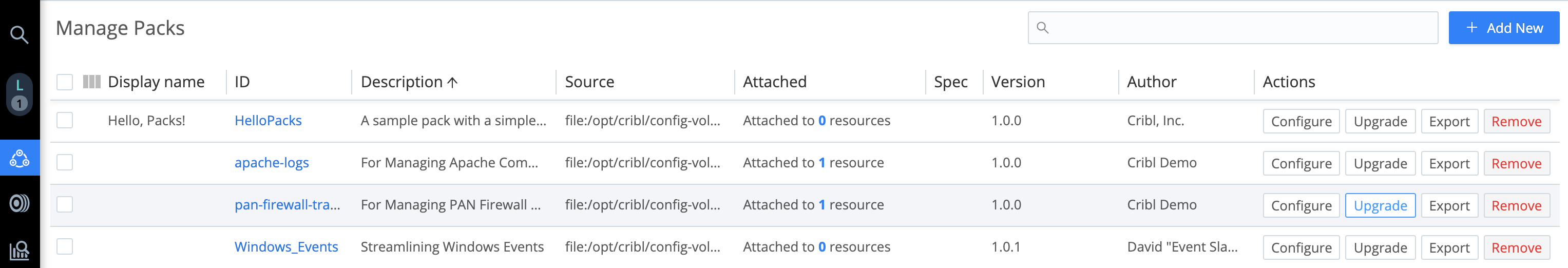Click the magnifier icon in search box

1042,28
